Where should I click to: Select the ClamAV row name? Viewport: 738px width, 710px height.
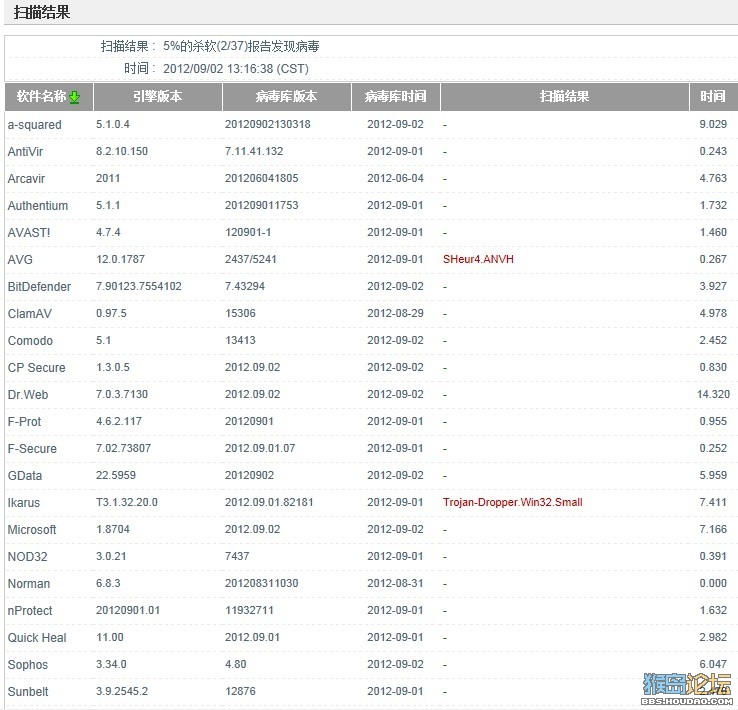click(30, 314)
